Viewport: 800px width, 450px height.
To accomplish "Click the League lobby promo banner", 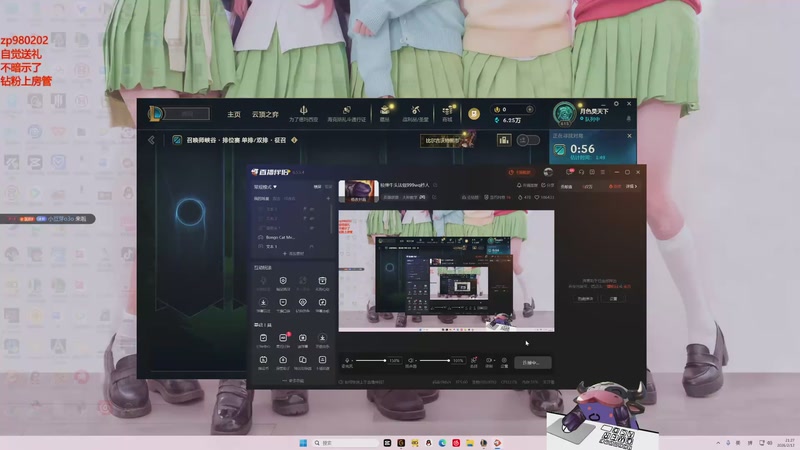I will pyautogui.click(x=447, y=140).
